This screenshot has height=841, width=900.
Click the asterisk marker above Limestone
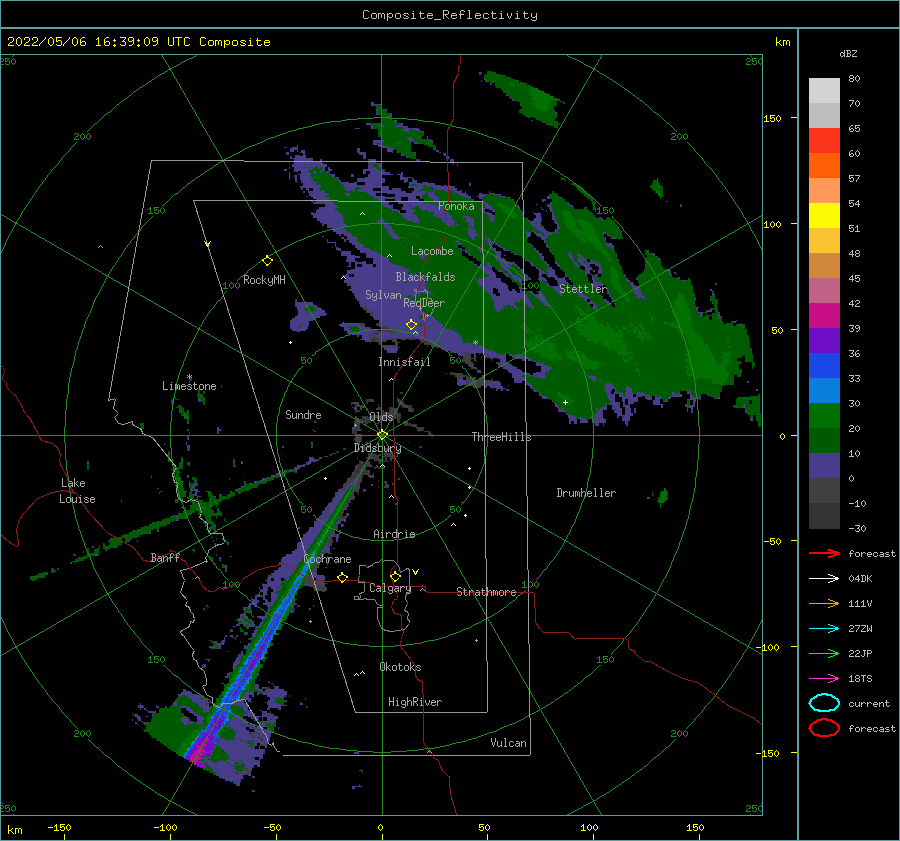(x=189, y=377)
